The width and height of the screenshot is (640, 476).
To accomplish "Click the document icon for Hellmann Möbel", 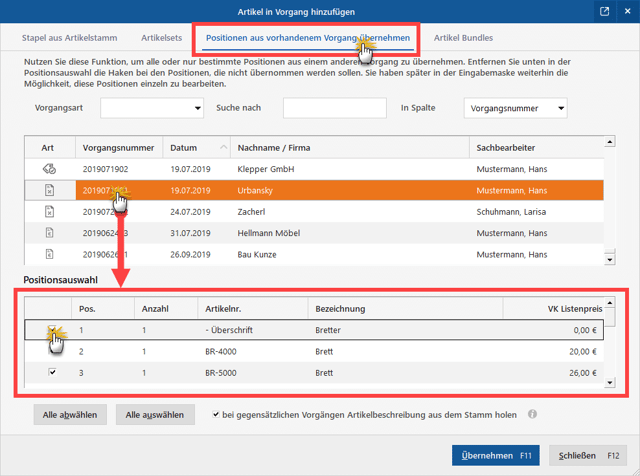I will (x=49, y=233).
